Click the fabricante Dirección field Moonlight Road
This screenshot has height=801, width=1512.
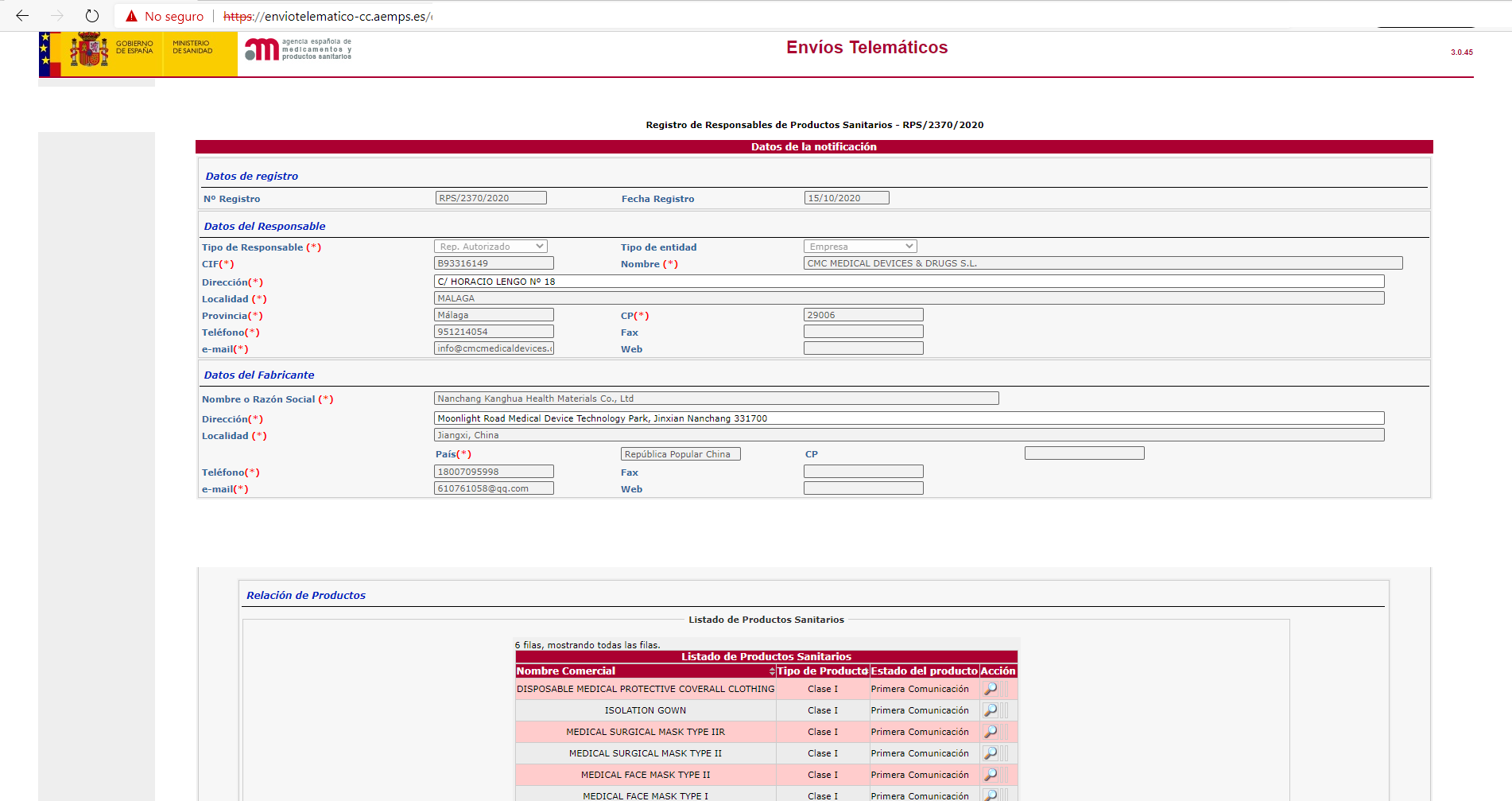click(x=909, y=418)
